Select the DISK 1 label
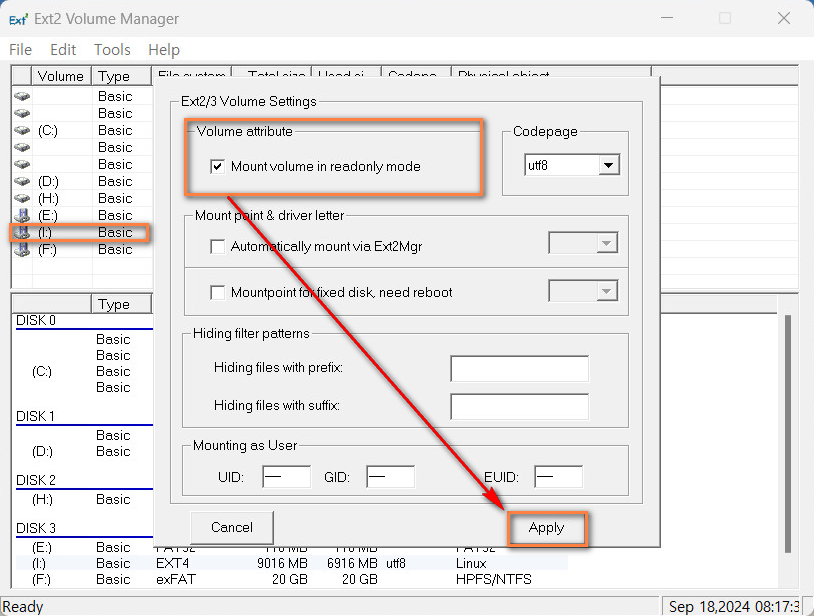Screen dimensions: 814x616 point(35,417)
